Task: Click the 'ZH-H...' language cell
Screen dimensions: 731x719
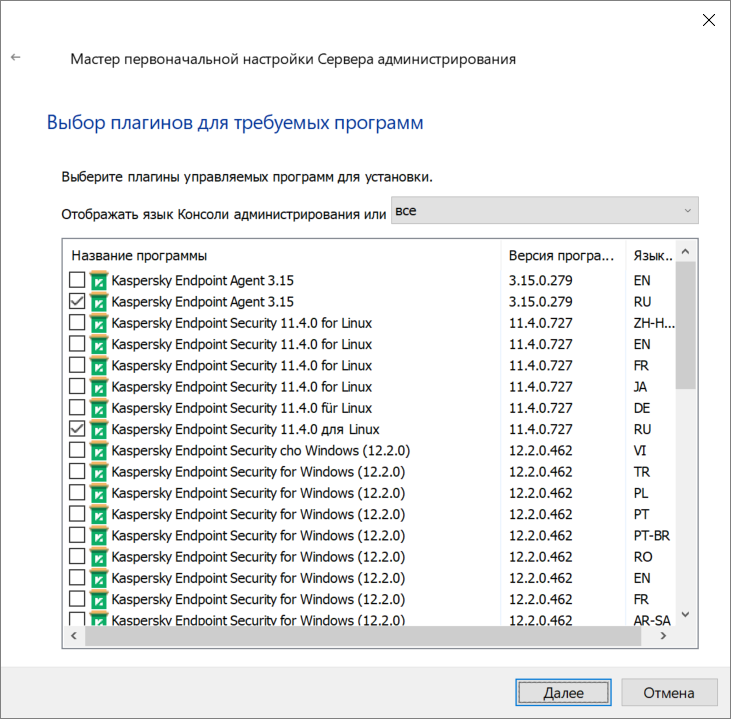Action: [x=654, y=323]
